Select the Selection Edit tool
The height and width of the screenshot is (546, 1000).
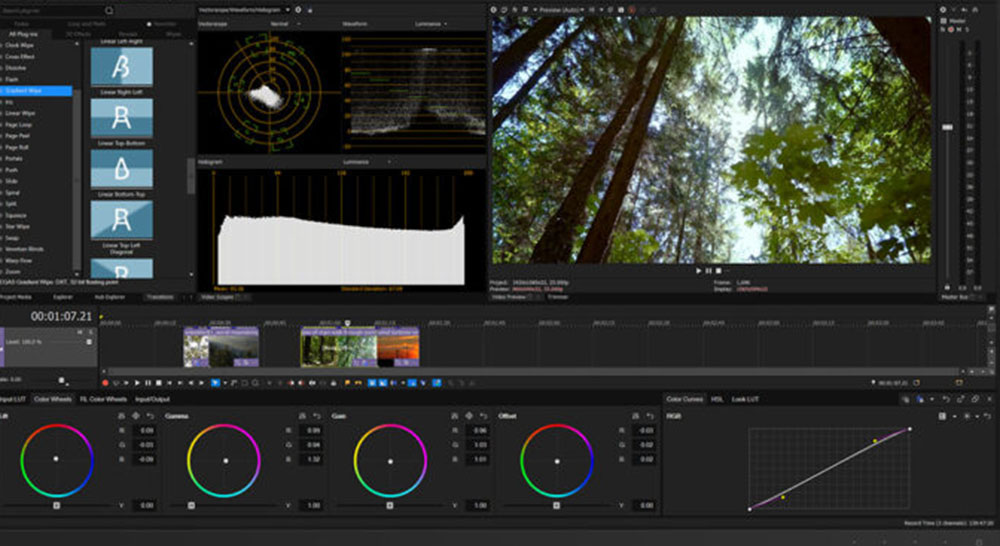pyautogui.click(x=244, y=383)
